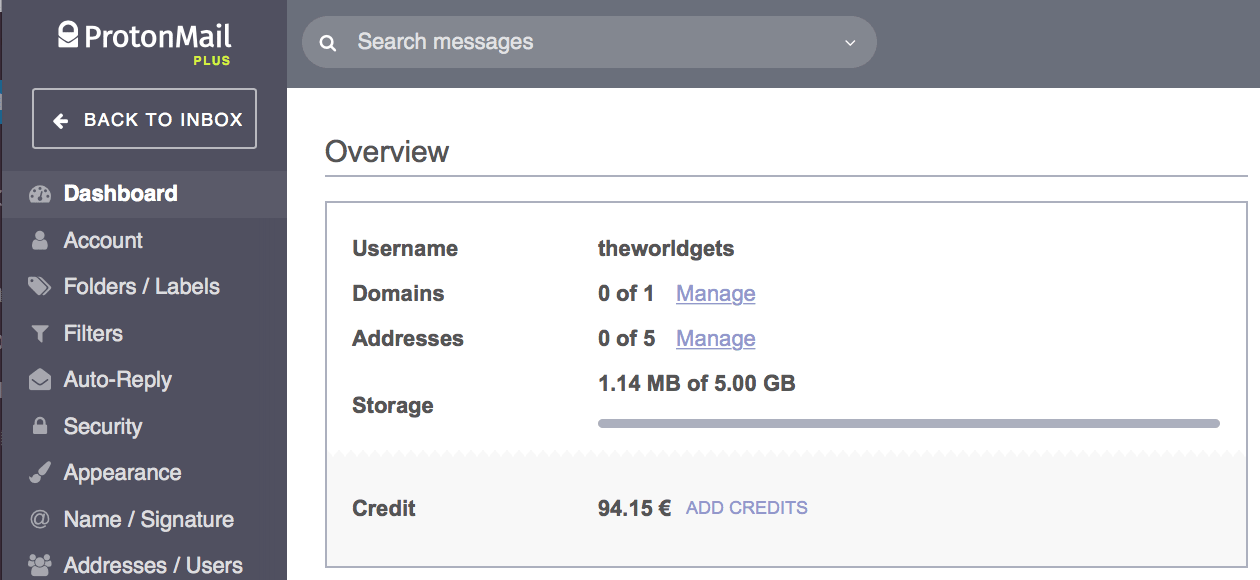
Task: Click the Dashboard gauge icon
Action: tap(40, 194)
